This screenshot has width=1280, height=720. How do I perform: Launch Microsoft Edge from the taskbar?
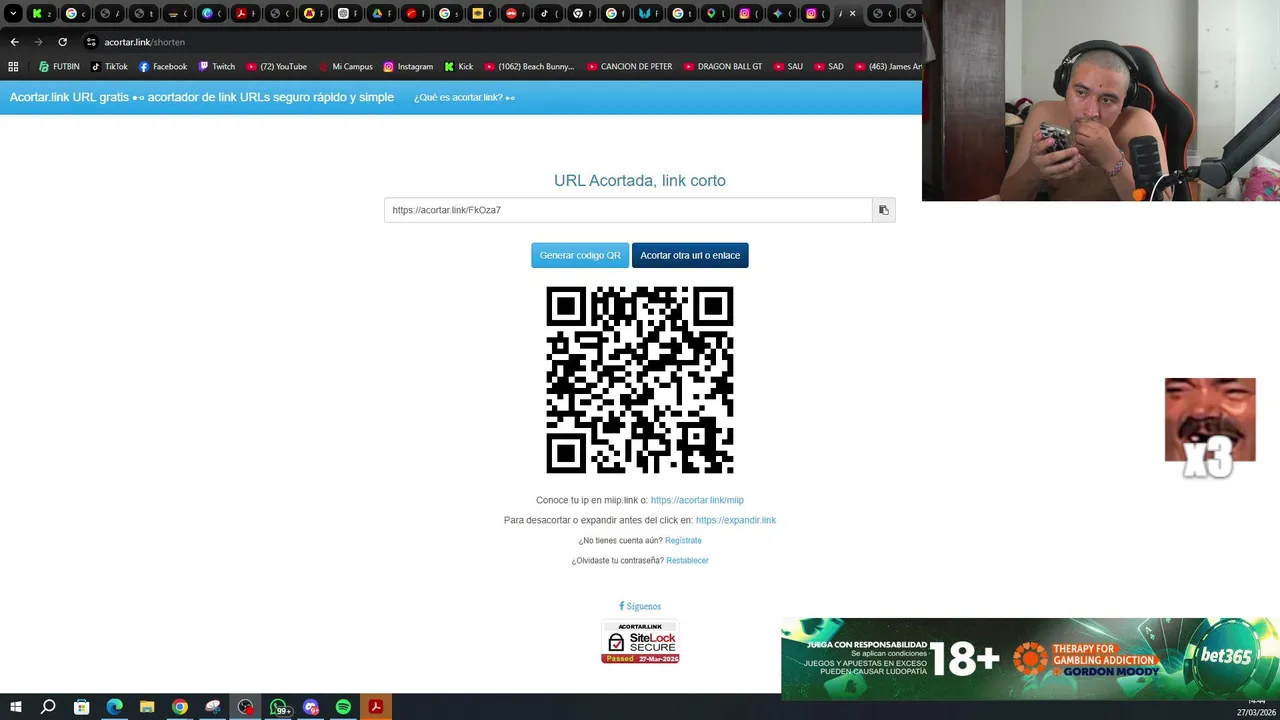(114, 707)
